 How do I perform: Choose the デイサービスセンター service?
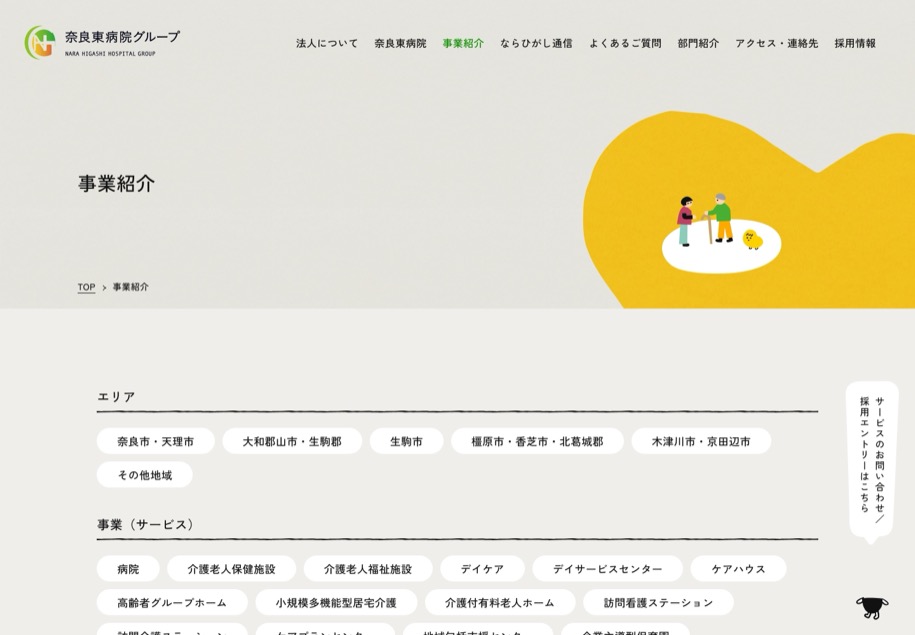click(x=607, y=568)
